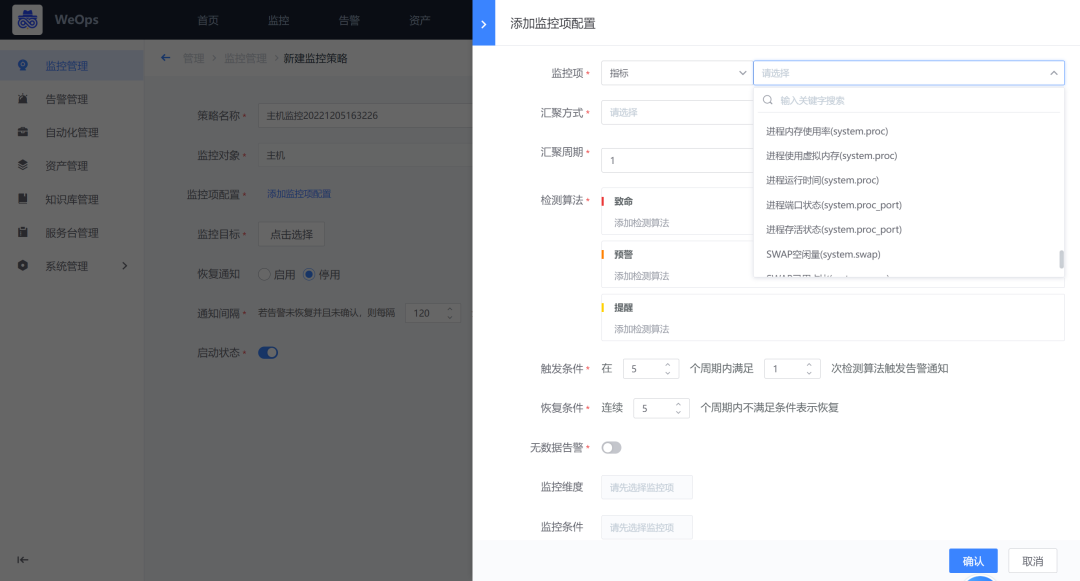Click the 策略名称 input field
Image resolution: width=1080 pixels, height=581 pixels.
pos(365,116)
